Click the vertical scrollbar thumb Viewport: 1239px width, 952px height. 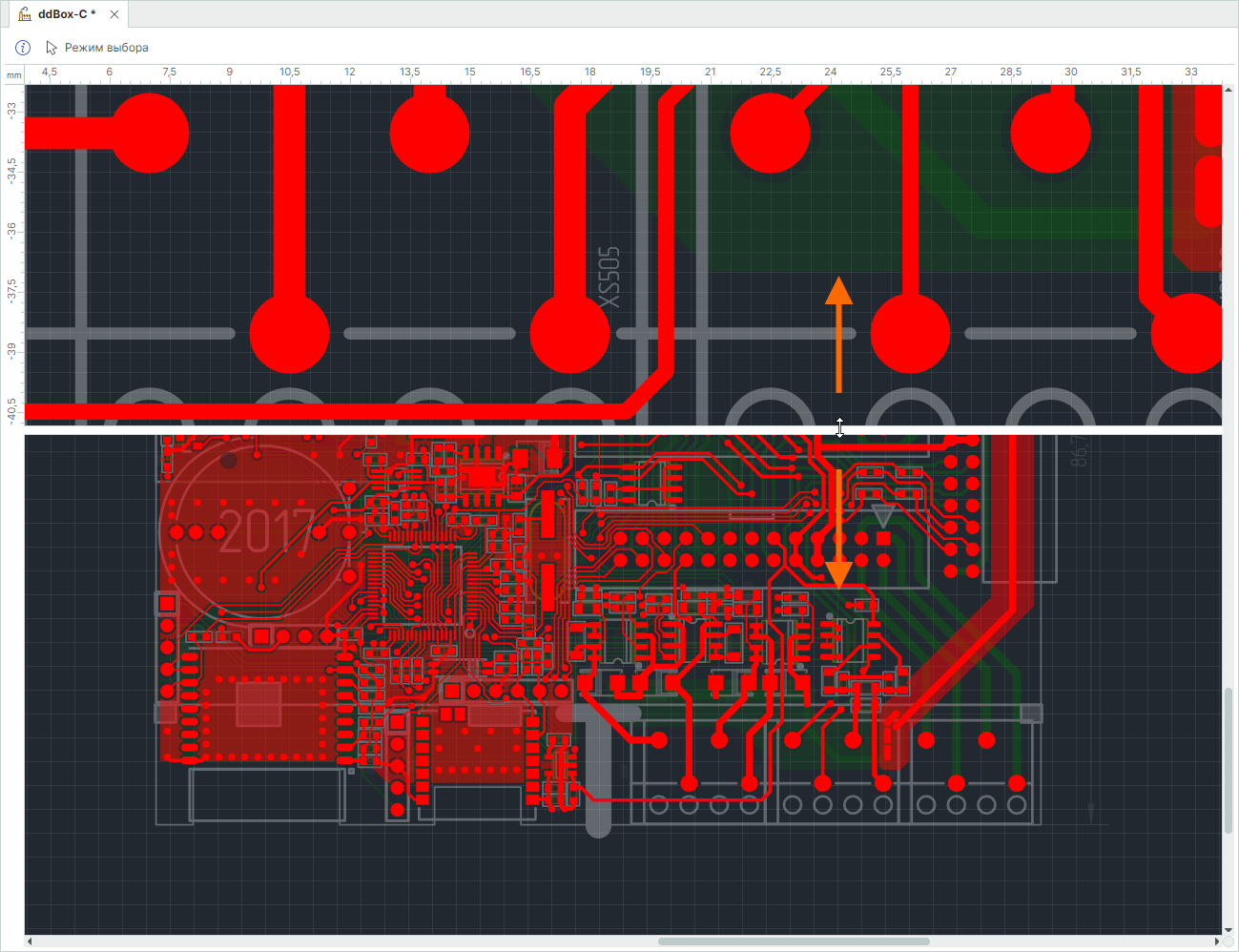tap(1229, 761)
